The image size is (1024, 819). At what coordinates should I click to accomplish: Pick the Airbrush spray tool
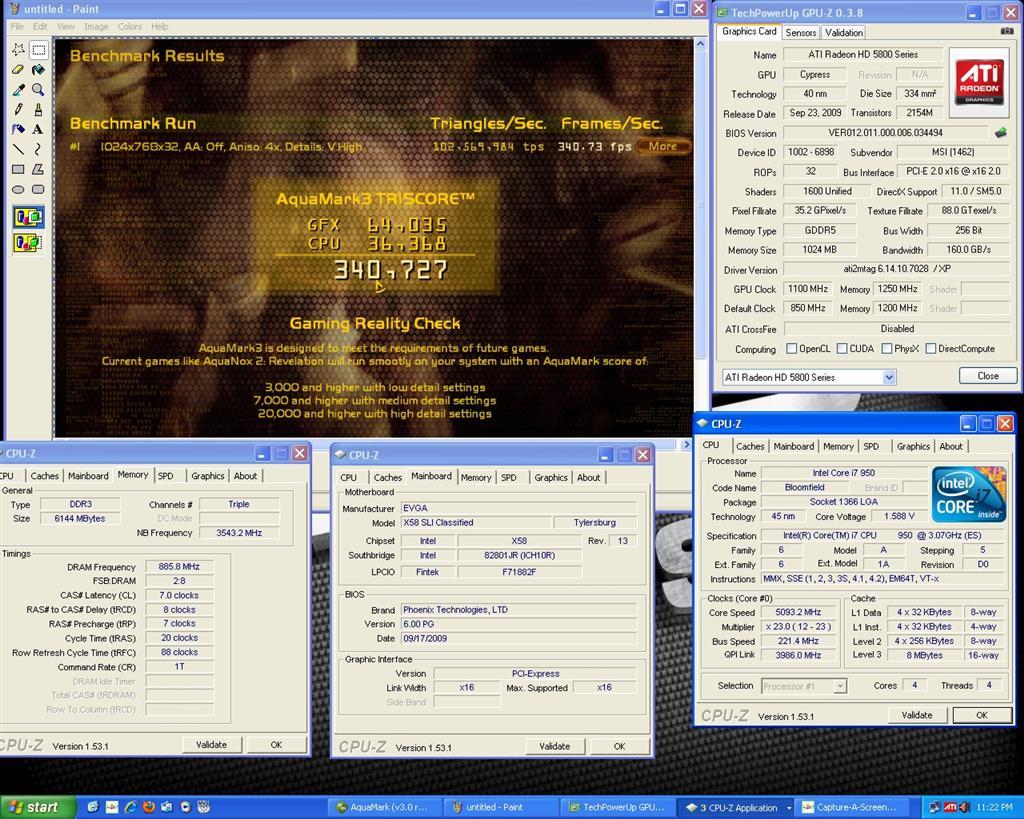tap(18, 129)
